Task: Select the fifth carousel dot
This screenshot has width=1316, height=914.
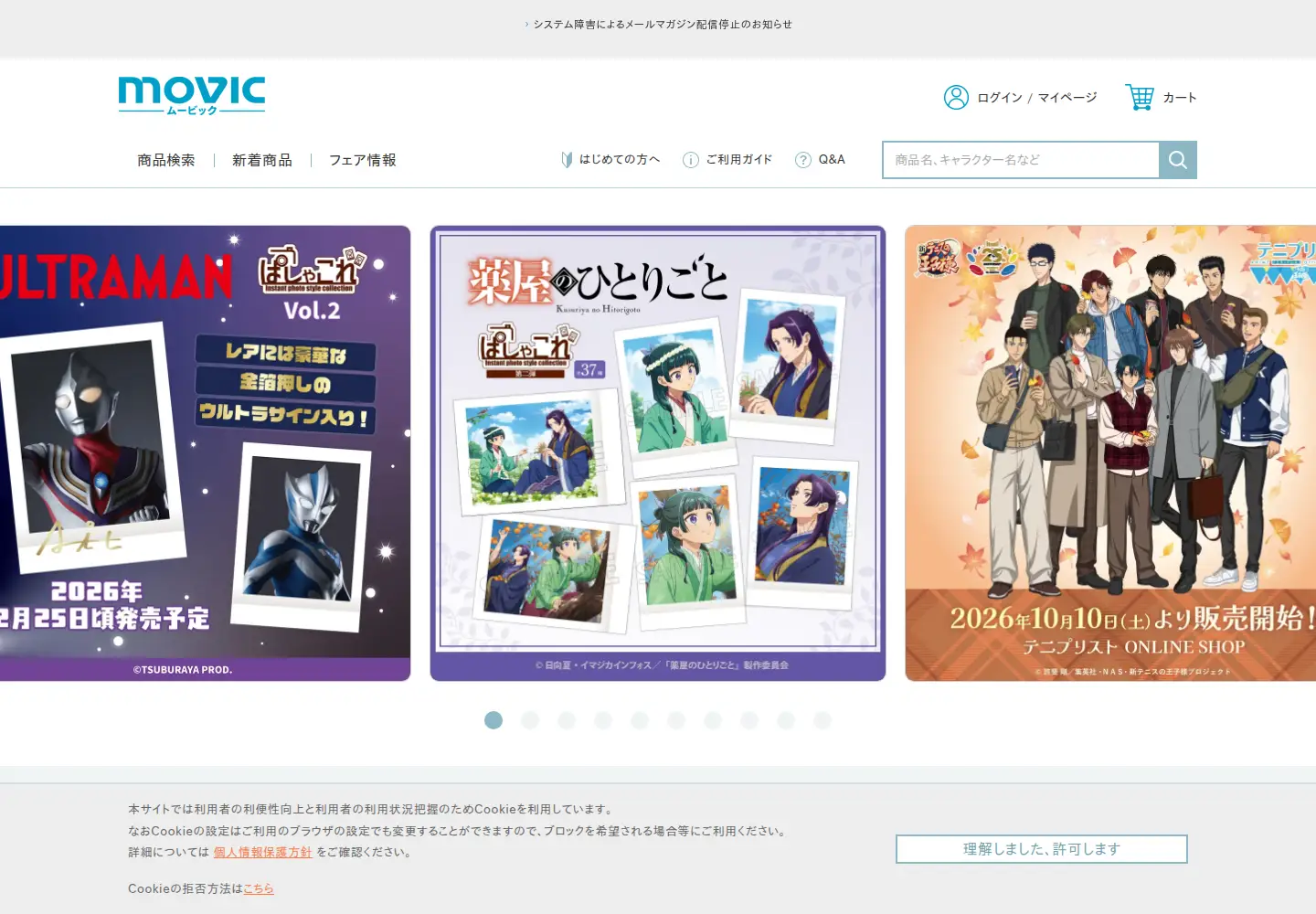Action: [640, 720]
